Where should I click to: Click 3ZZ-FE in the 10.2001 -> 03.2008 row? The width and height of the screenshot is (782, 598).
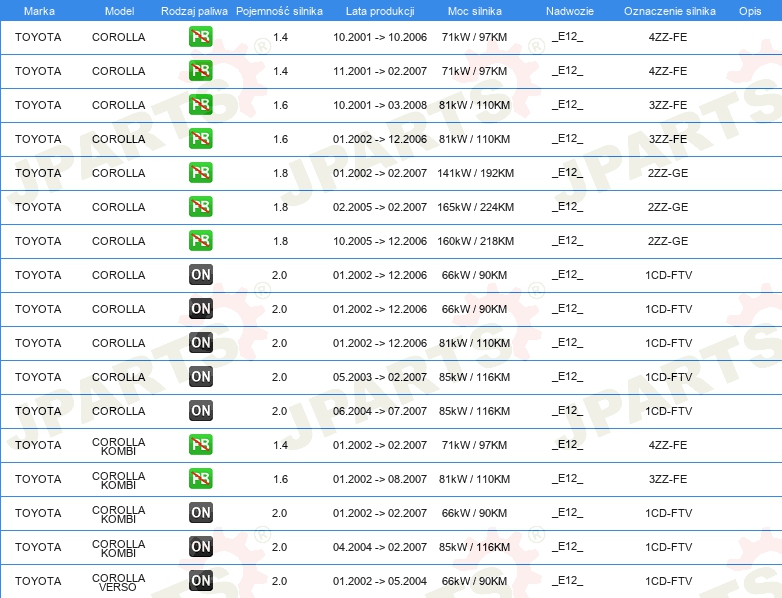[668, 105]
